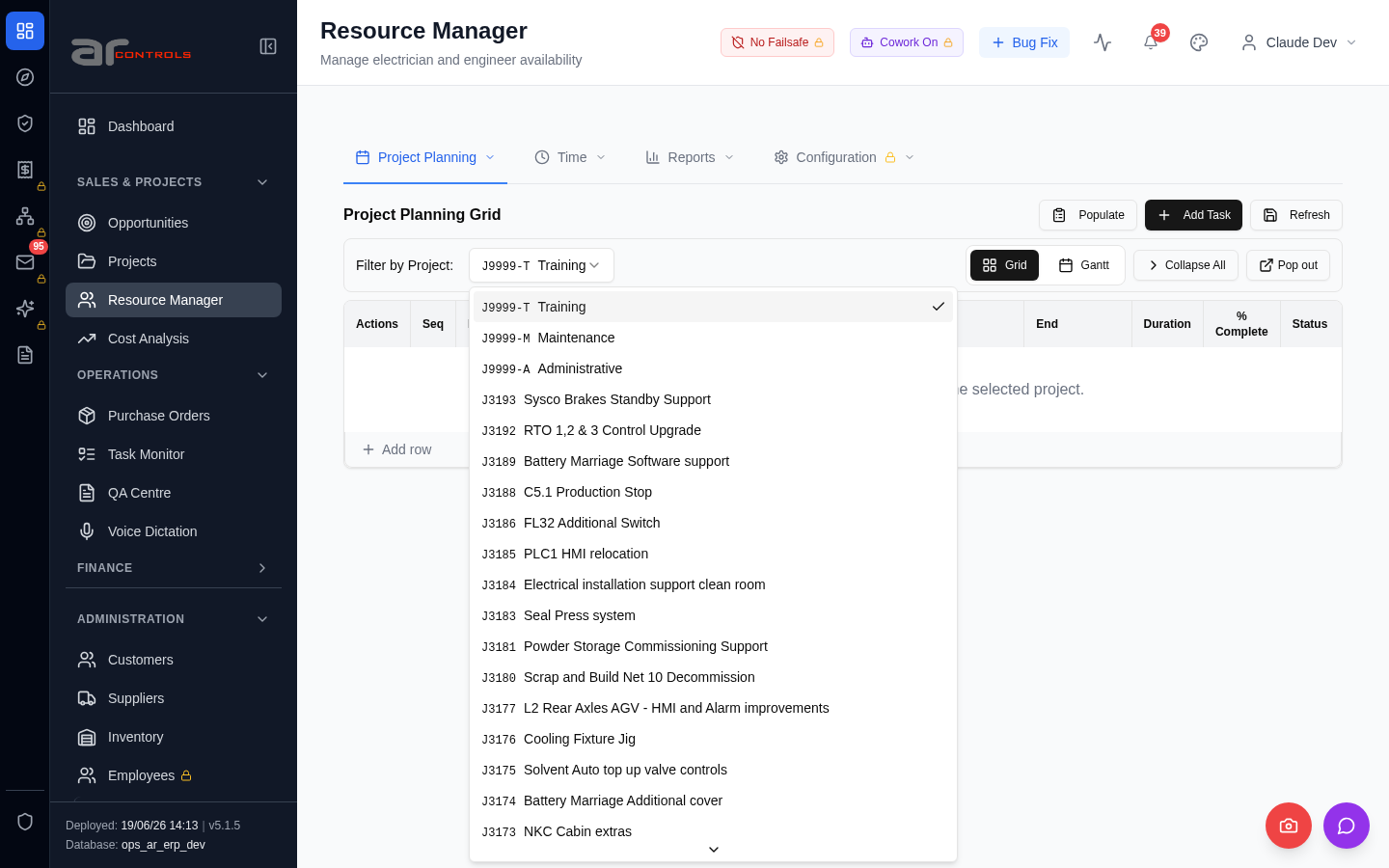Open the Filter by Project dropdown
The height and width of the screenshot is (868, 1389).
click(x=541, y=265)
